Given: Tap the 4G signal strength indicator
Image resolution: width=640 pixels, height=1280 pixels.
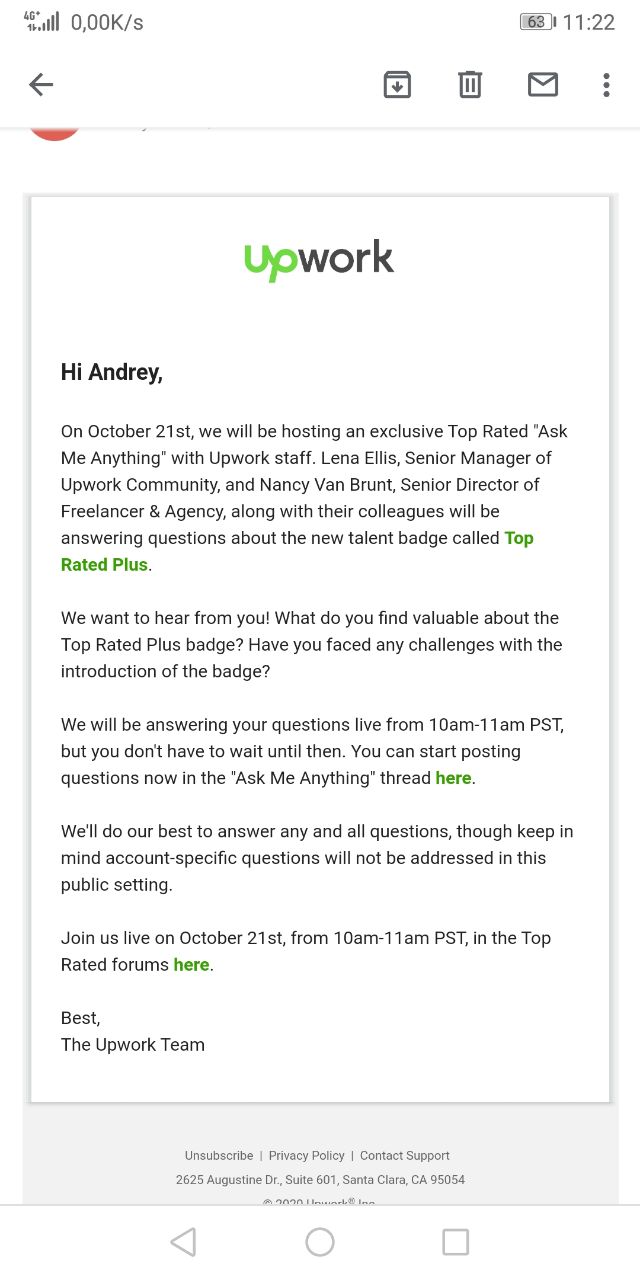Looking at the screenshot, I should click(x=42, y=21).
